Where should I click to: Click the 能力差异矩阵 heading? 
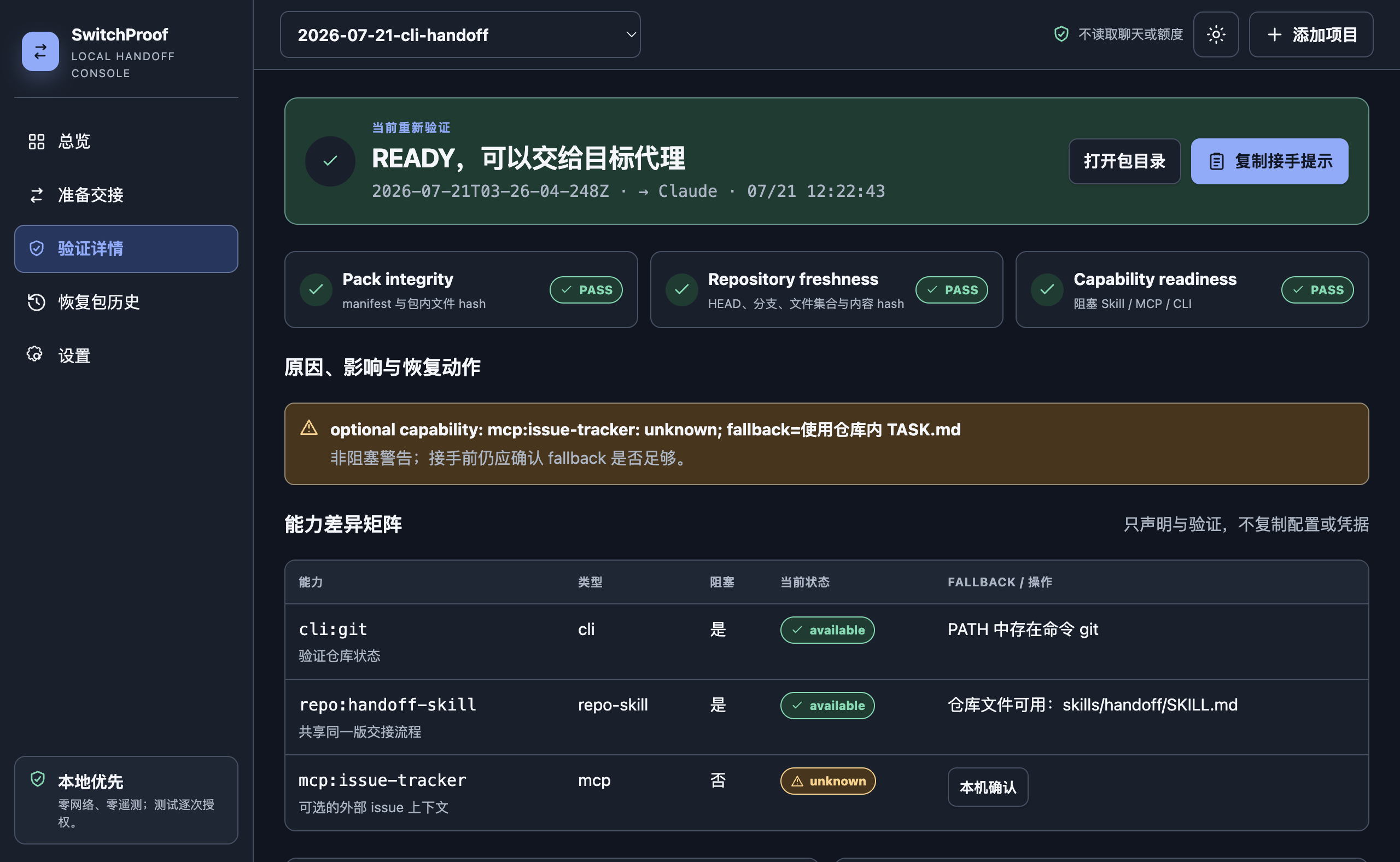(343, 524)
